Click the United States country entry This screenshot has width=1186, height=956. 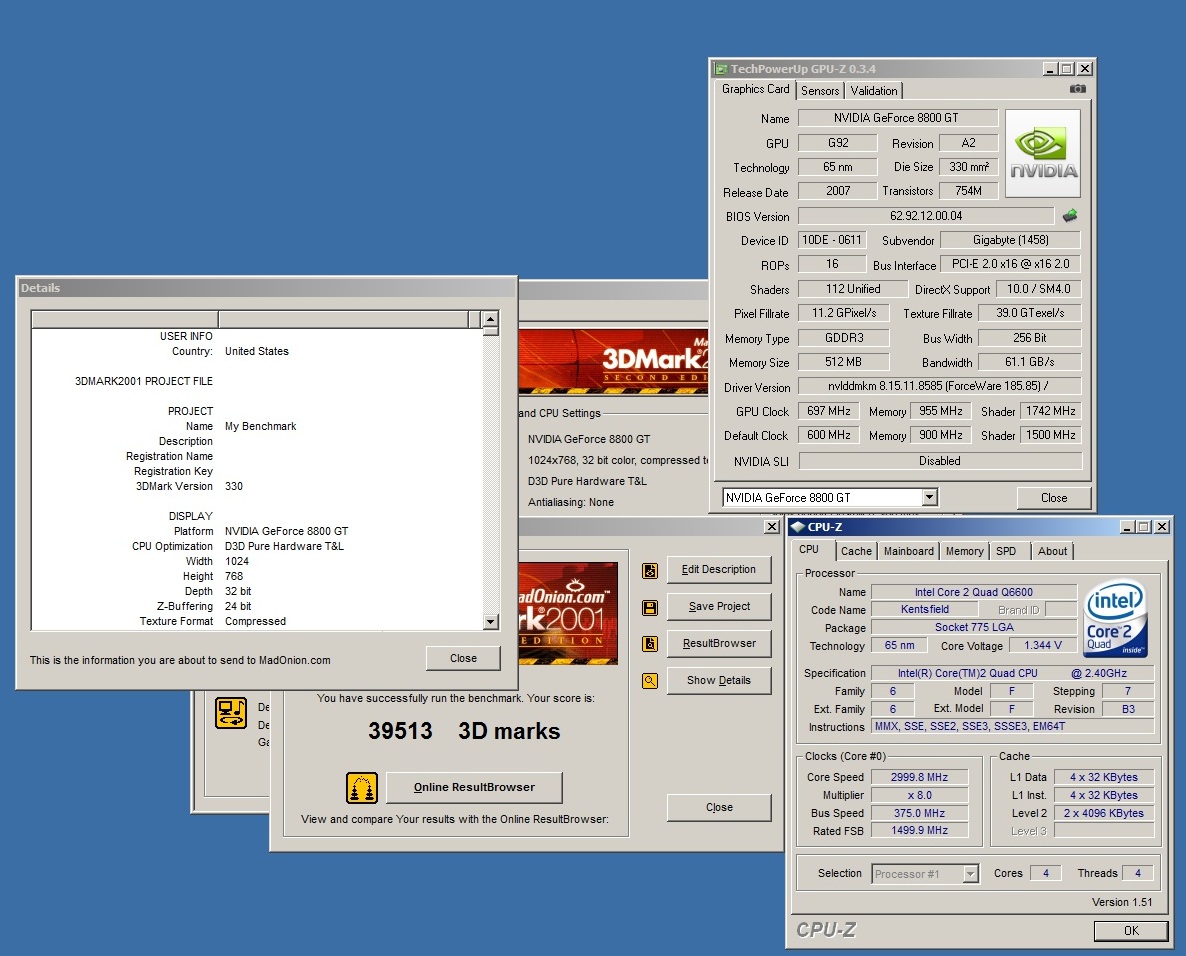256,351
